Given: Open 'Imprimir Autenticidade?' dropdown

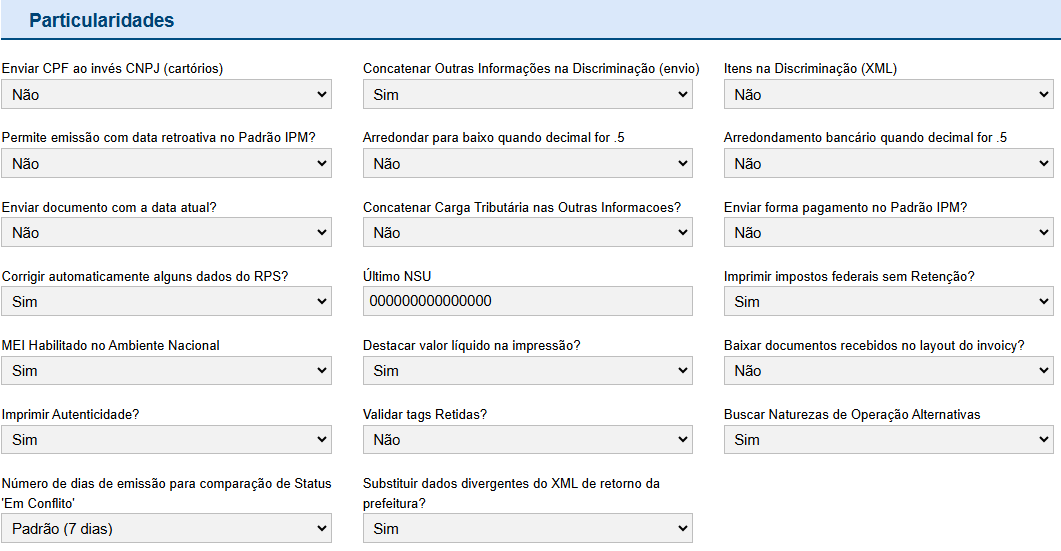Looking at the screenshot, I should tap(166, 440).
